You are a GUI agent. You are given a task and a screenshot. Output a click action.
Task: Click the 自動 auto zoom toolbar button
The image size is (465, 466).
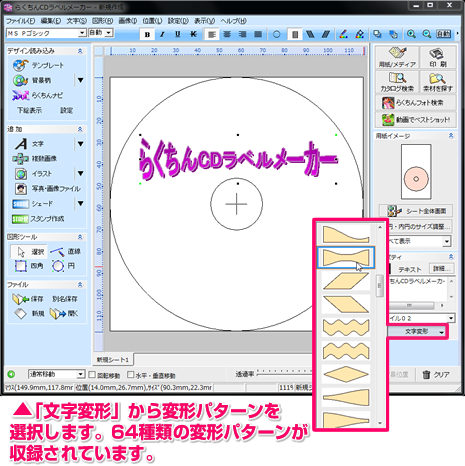tap(443, 34)
